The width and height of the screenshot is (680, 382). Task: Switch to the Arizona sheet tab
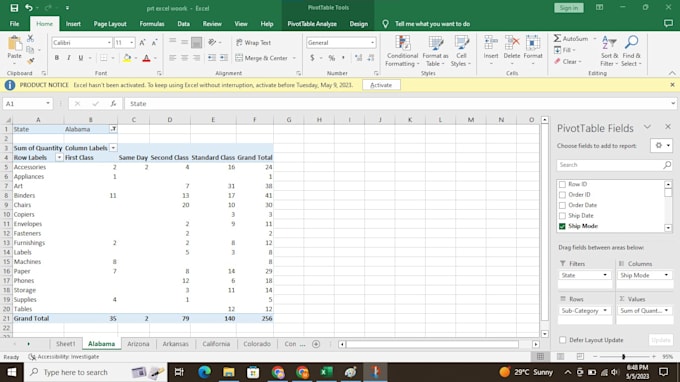pyautogui.click(x=138, y=344)
